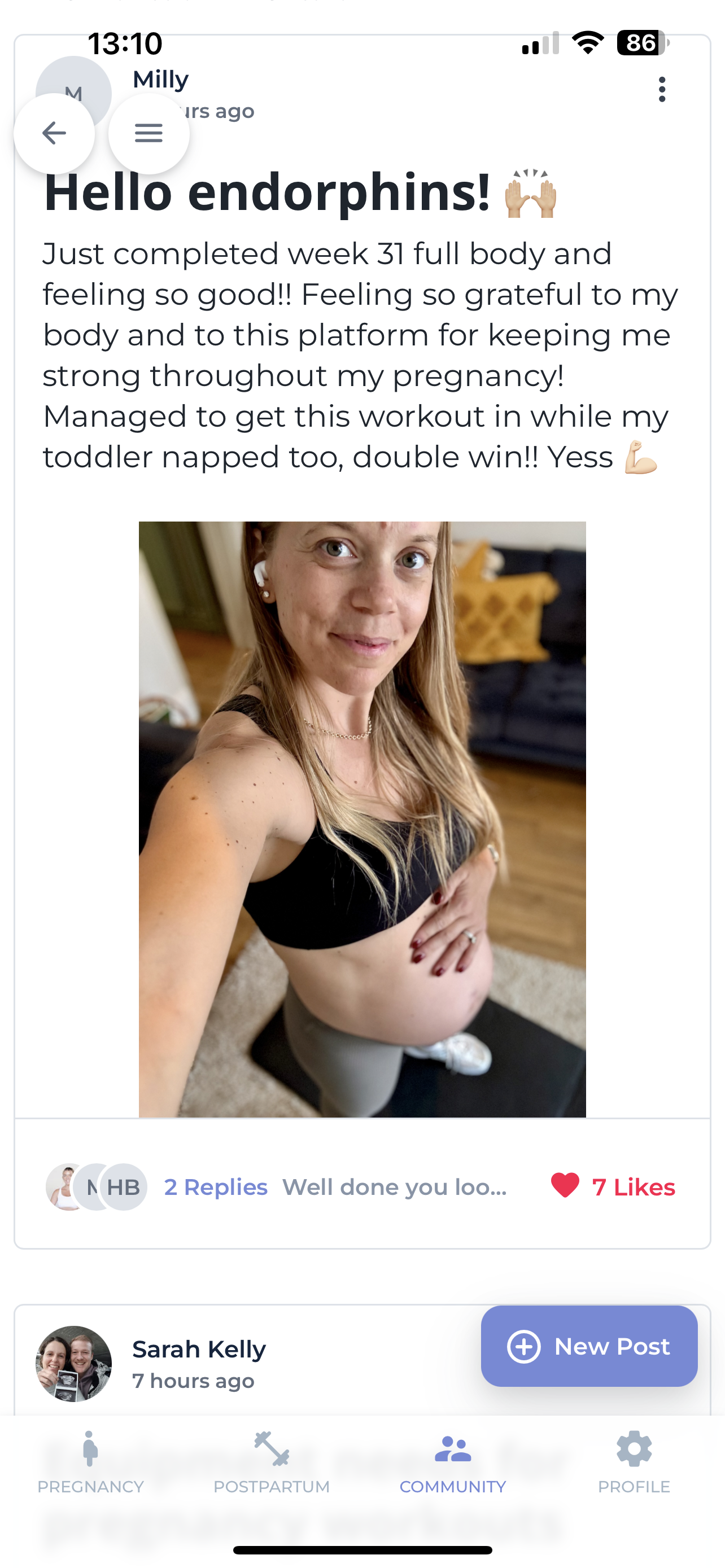The image size is (725, 1568).
Task: Tap Sarah Kelly's profile picture
Action: 73,1364
